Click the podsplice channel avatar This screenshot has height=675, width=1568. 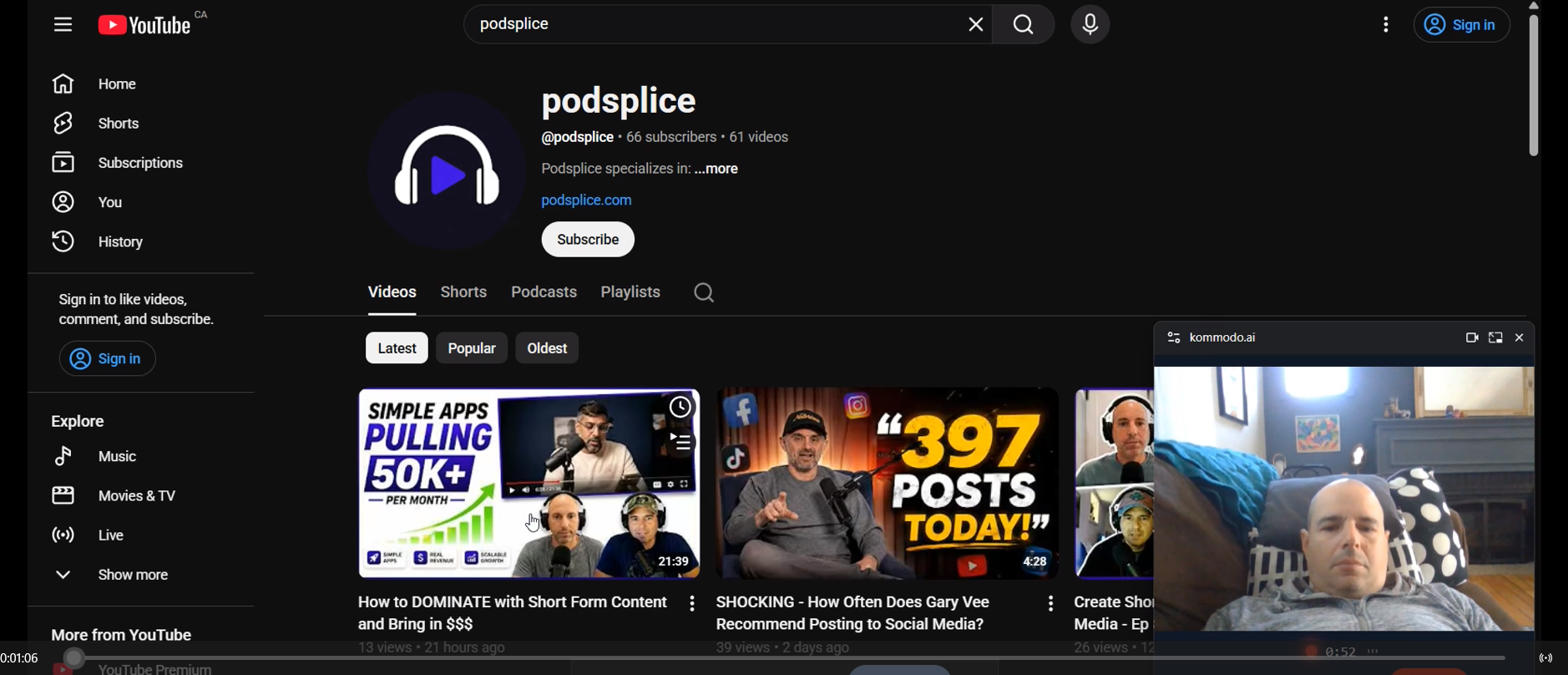(446, 171)
